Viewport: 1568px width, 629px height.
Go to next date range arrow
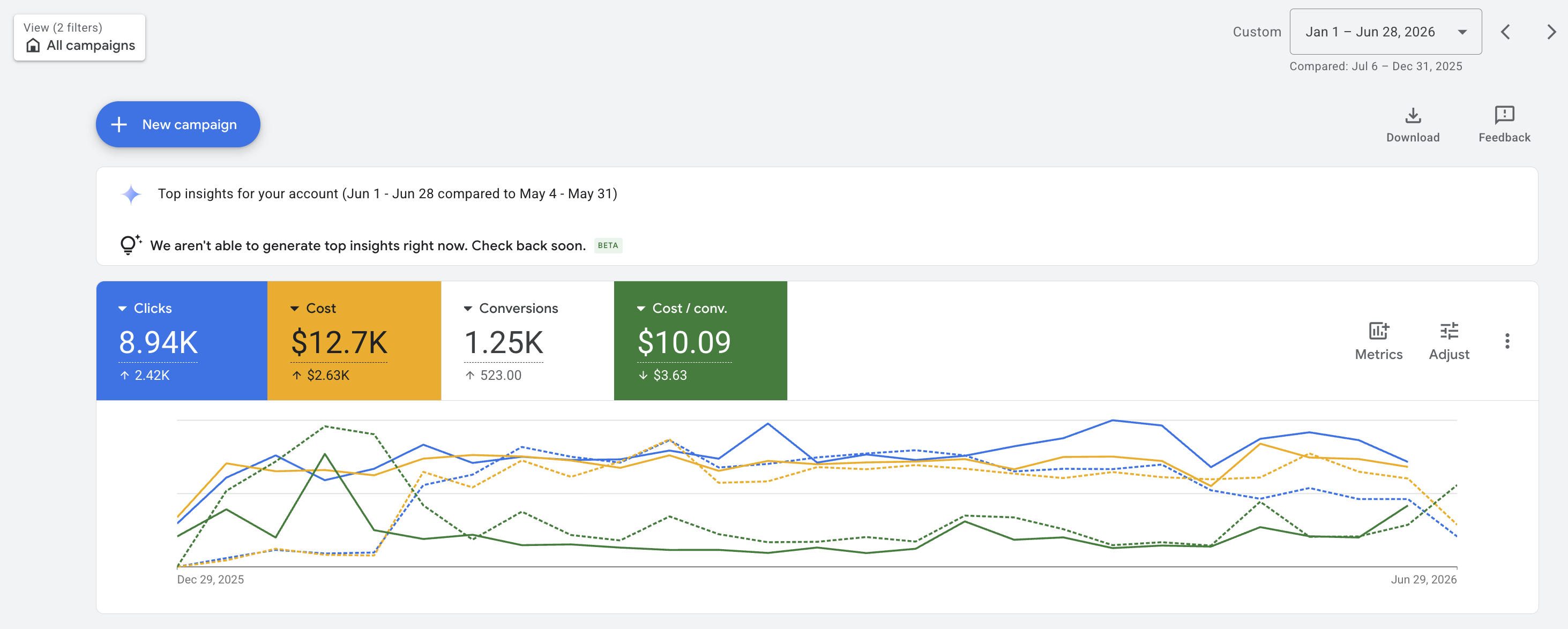point(1551,32)
